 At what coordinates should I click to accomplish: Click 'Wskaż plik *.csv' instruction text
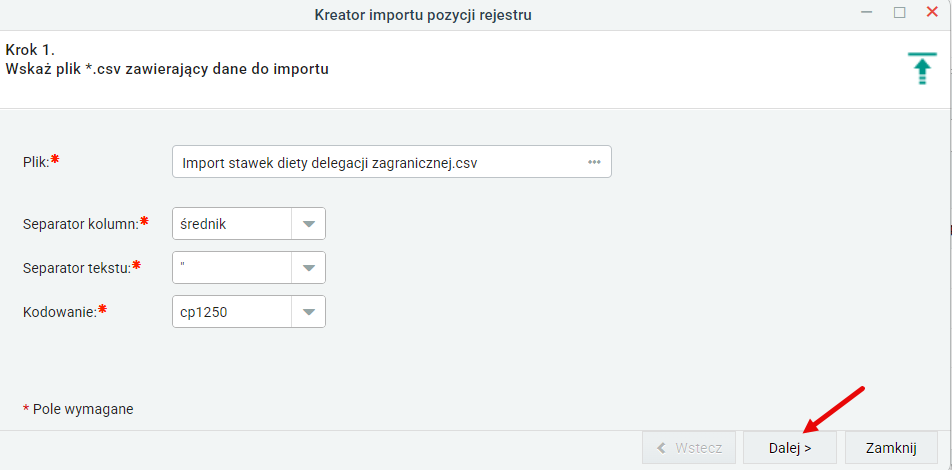167,69
